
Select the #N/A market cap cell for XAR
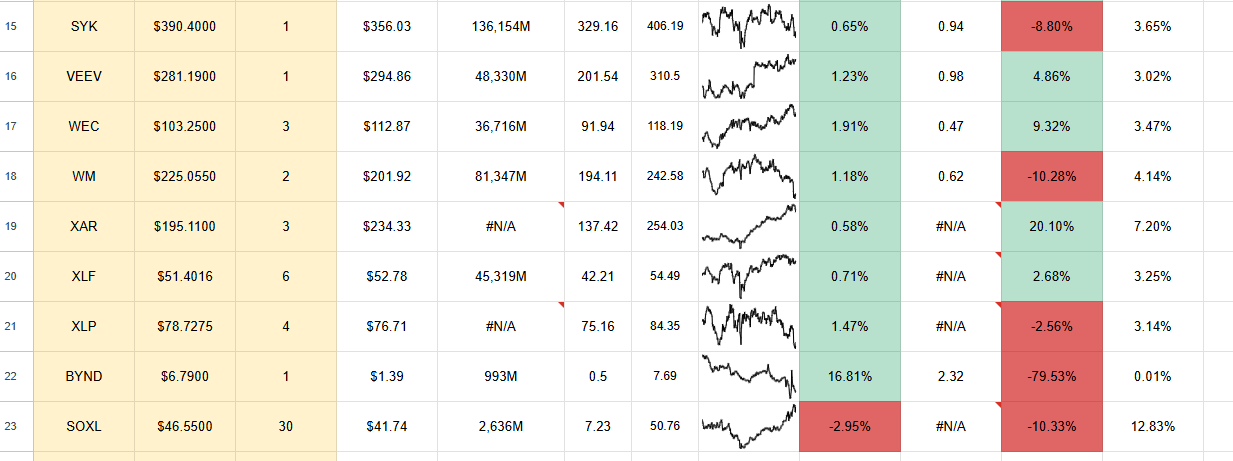coord(501,227)
